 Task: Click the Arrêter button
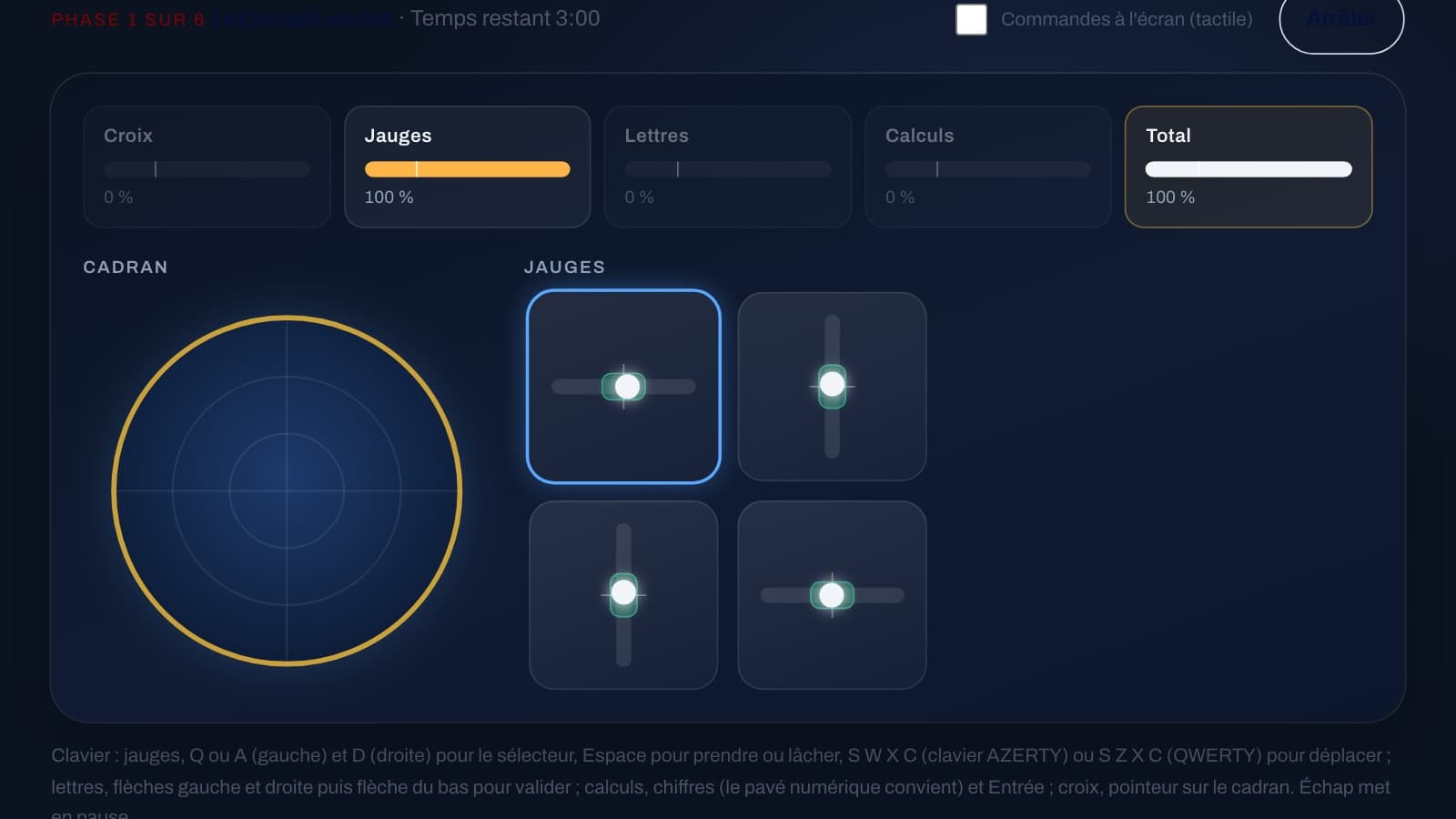click(1341, 20)
